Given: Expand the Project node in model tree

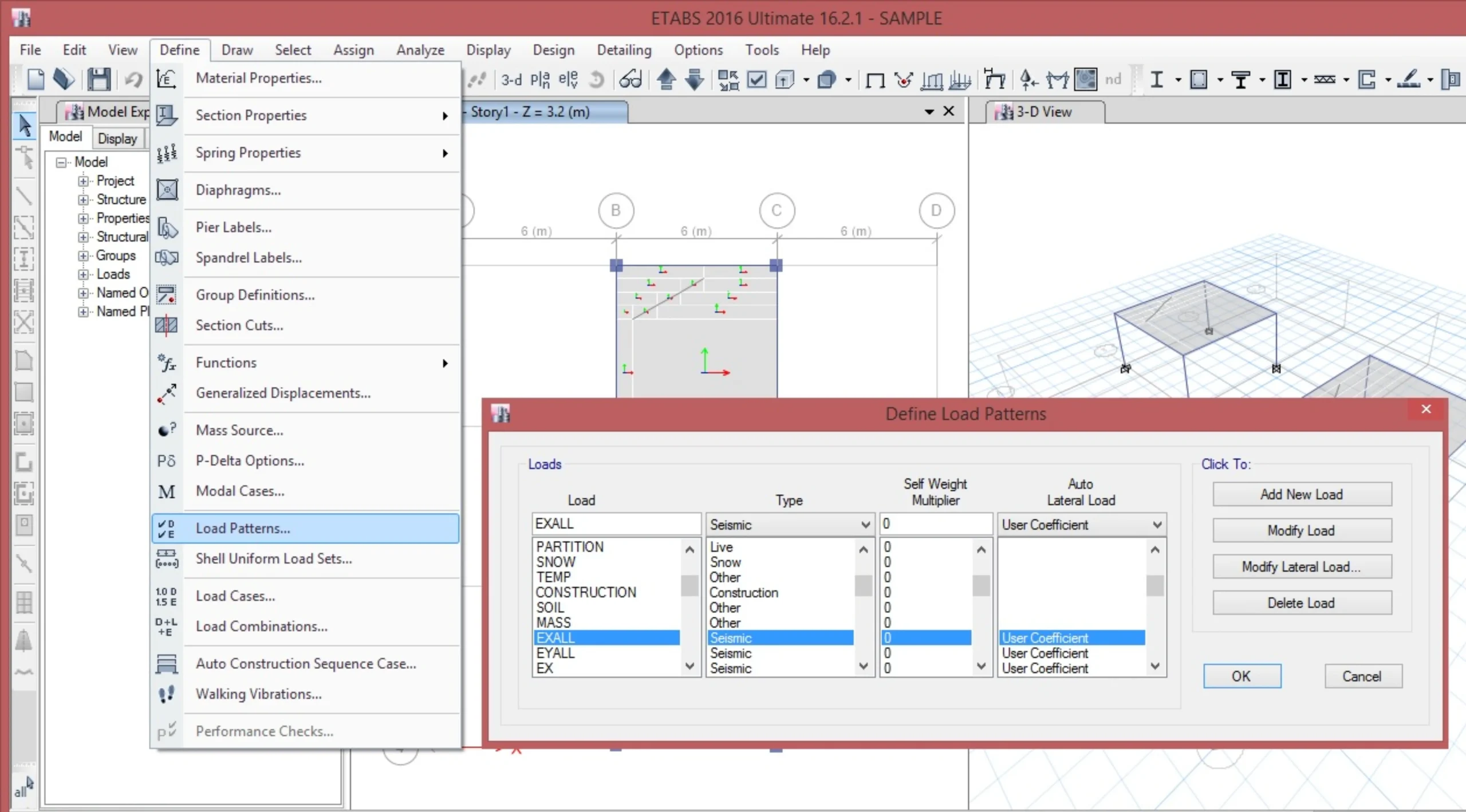Looking at the screenshot, I should pos(84,181).
